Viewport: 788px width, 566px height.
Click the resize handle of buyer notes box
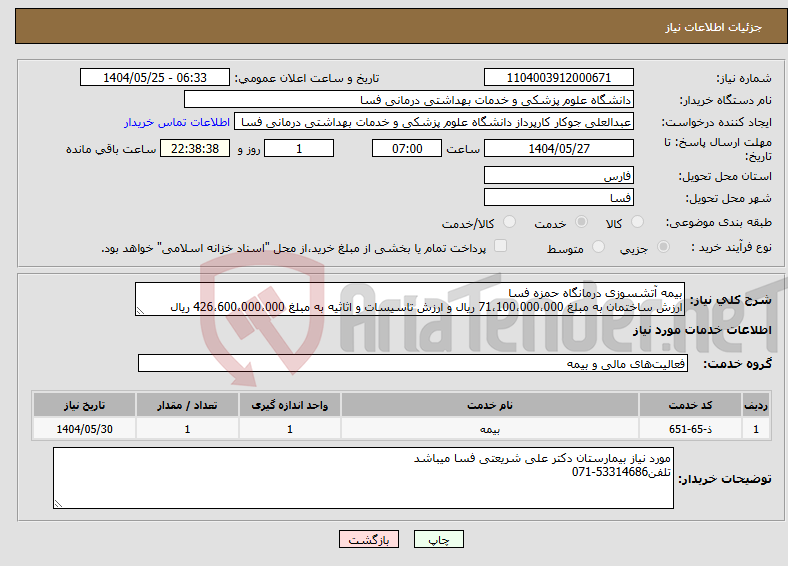tap(58, 504)
